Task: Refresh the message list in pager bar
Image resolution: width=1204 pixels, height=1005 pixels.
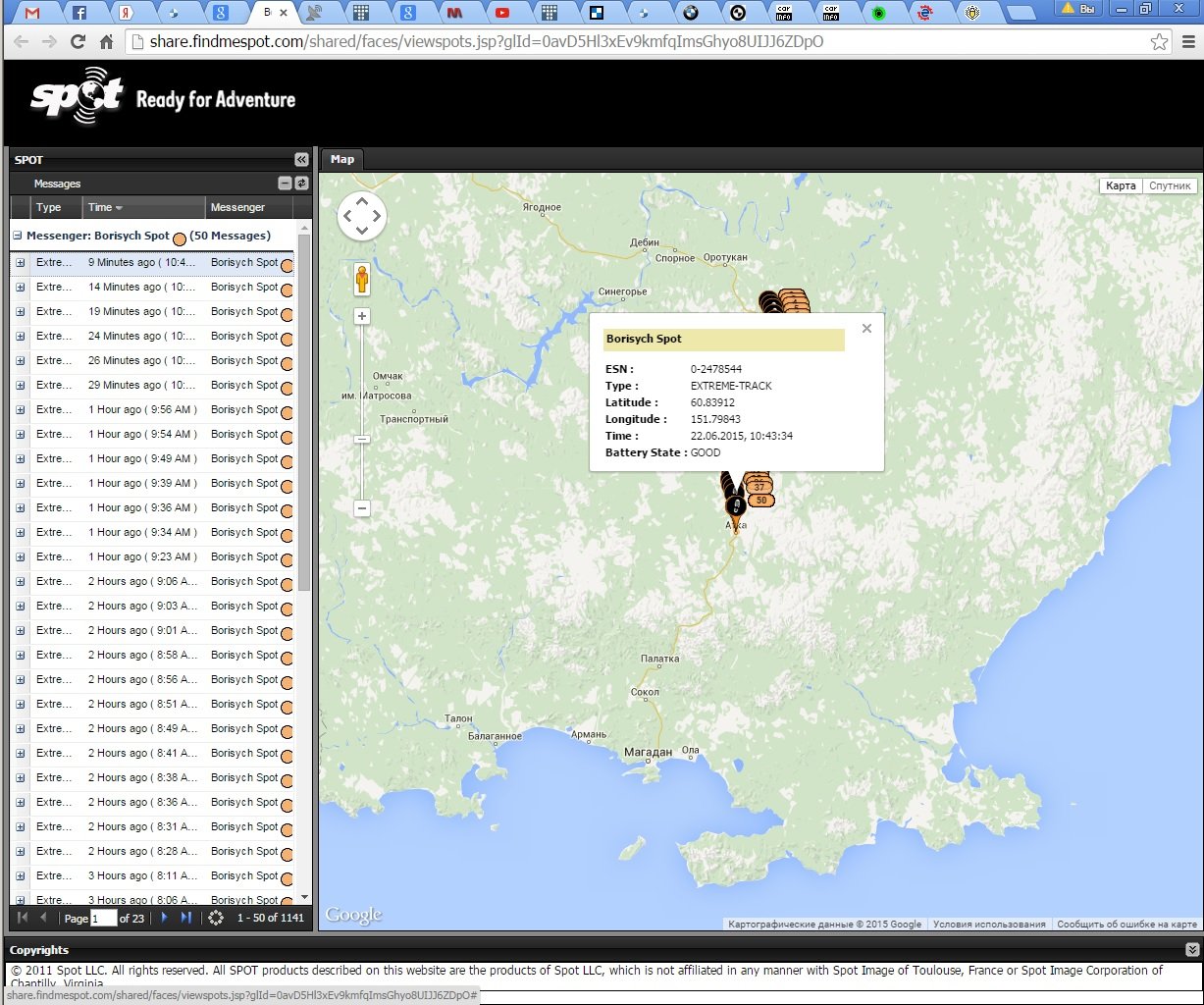Action: (216, 918)
